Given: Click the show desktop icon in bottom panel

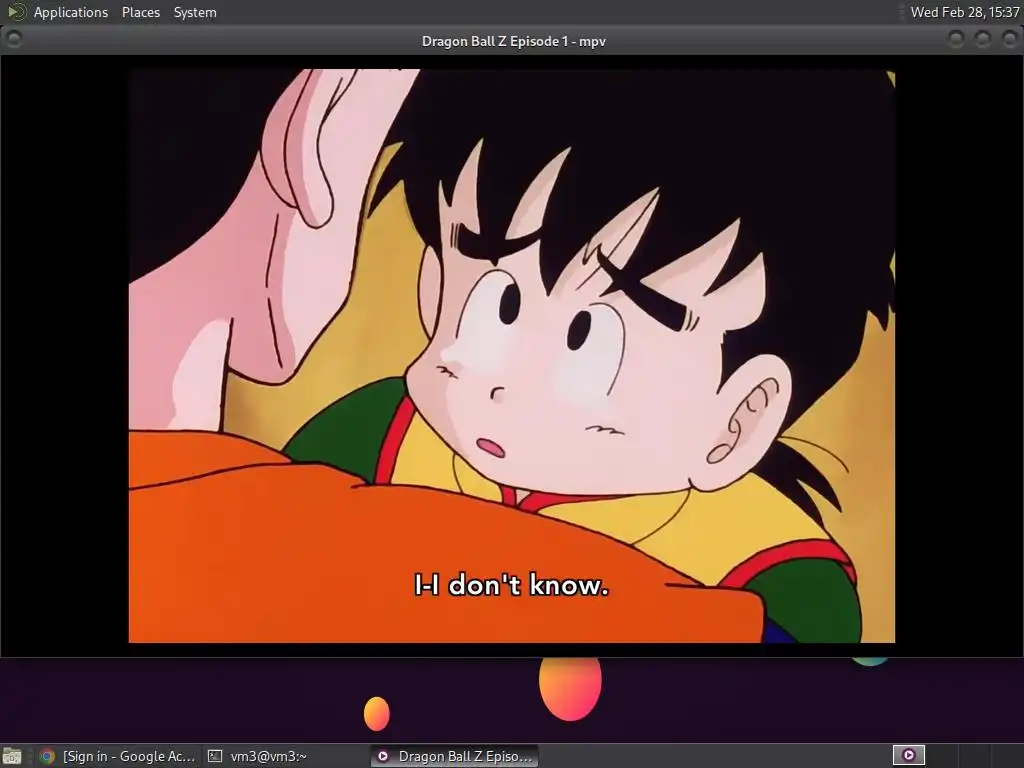Looking at the screenshot, I should (x=12, y=756).
